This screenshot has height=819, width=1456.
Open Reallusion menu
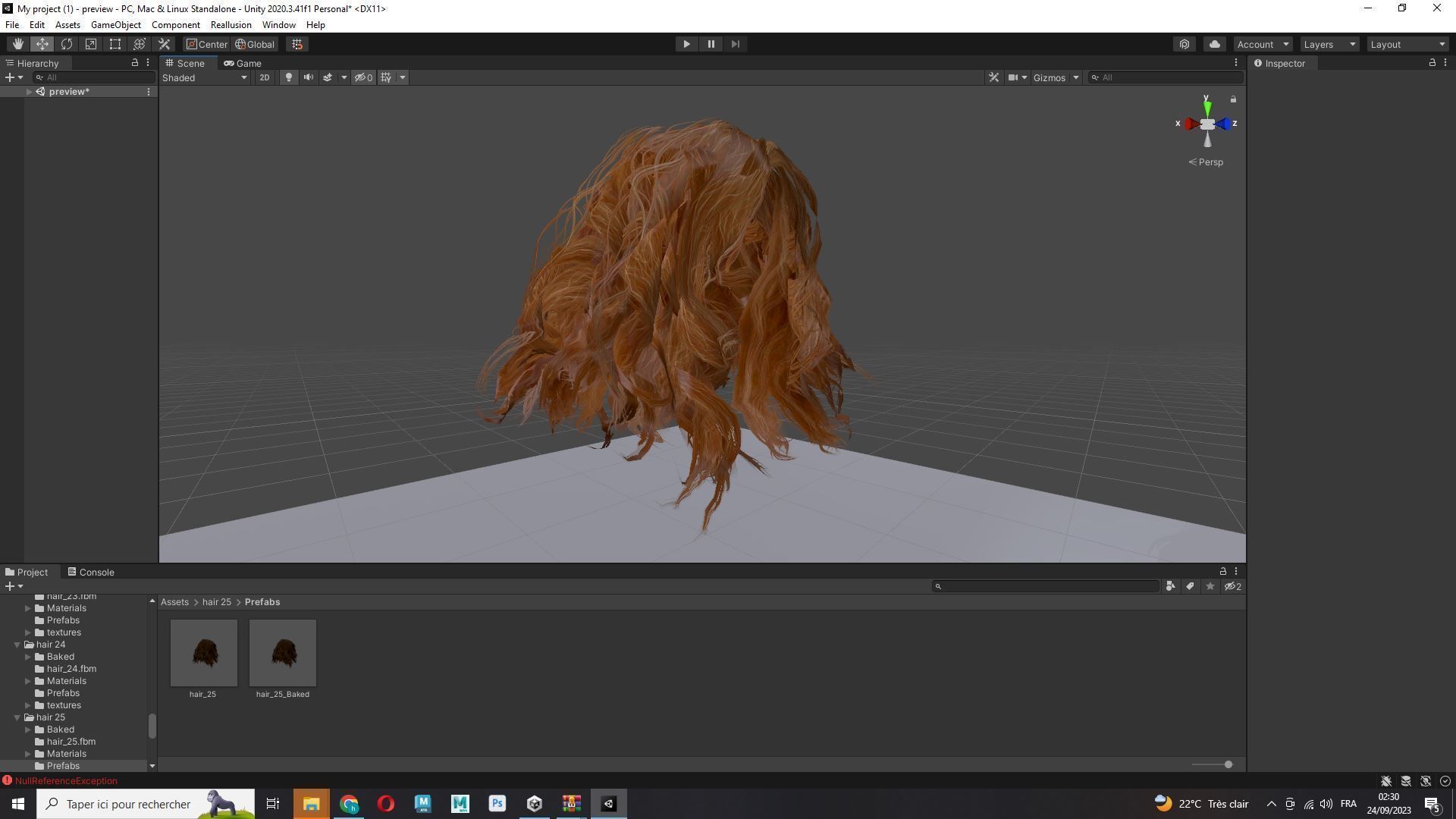pos(231,25)
